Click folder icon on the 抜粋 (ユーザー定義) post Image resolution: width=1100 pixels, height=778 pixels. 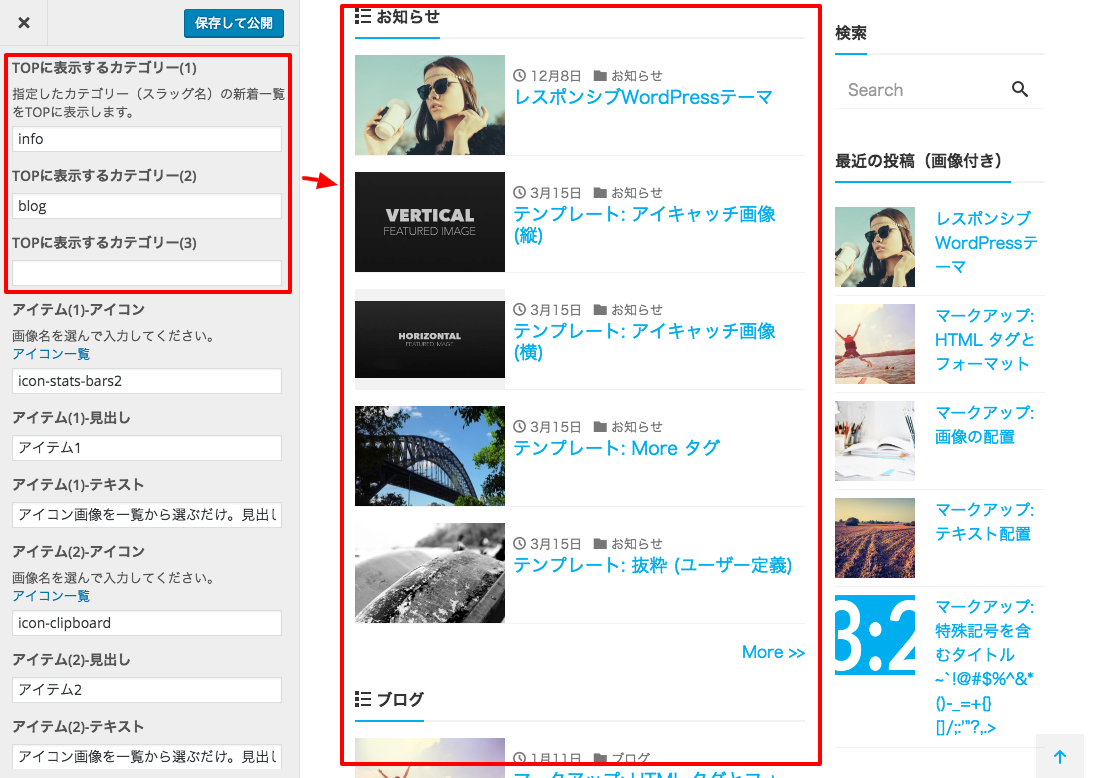click(x=600, y=544)
